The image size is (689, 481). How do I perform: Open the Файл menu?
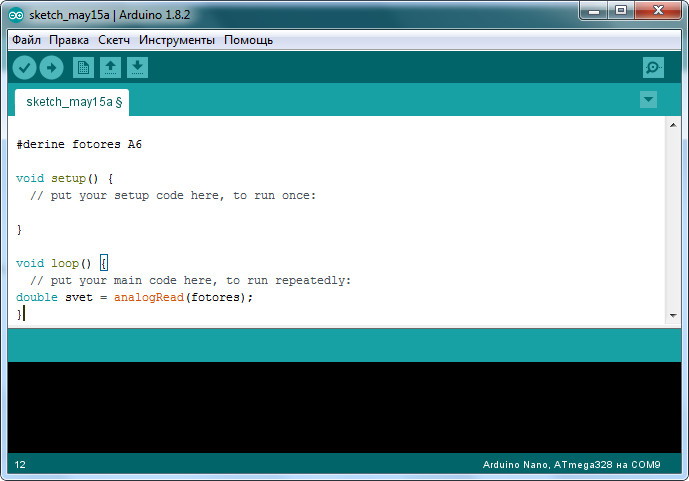point(26,40)
